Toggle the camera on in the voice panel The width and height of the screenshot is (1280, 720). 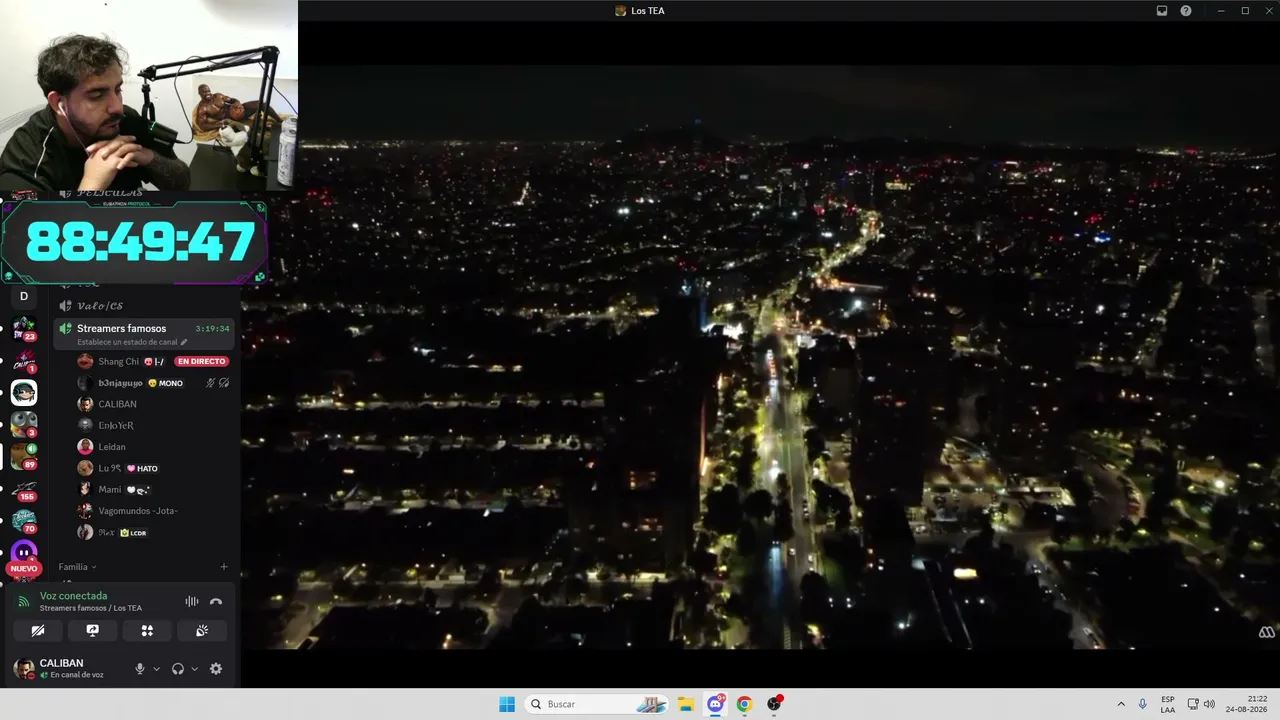[x=38, y=630]
